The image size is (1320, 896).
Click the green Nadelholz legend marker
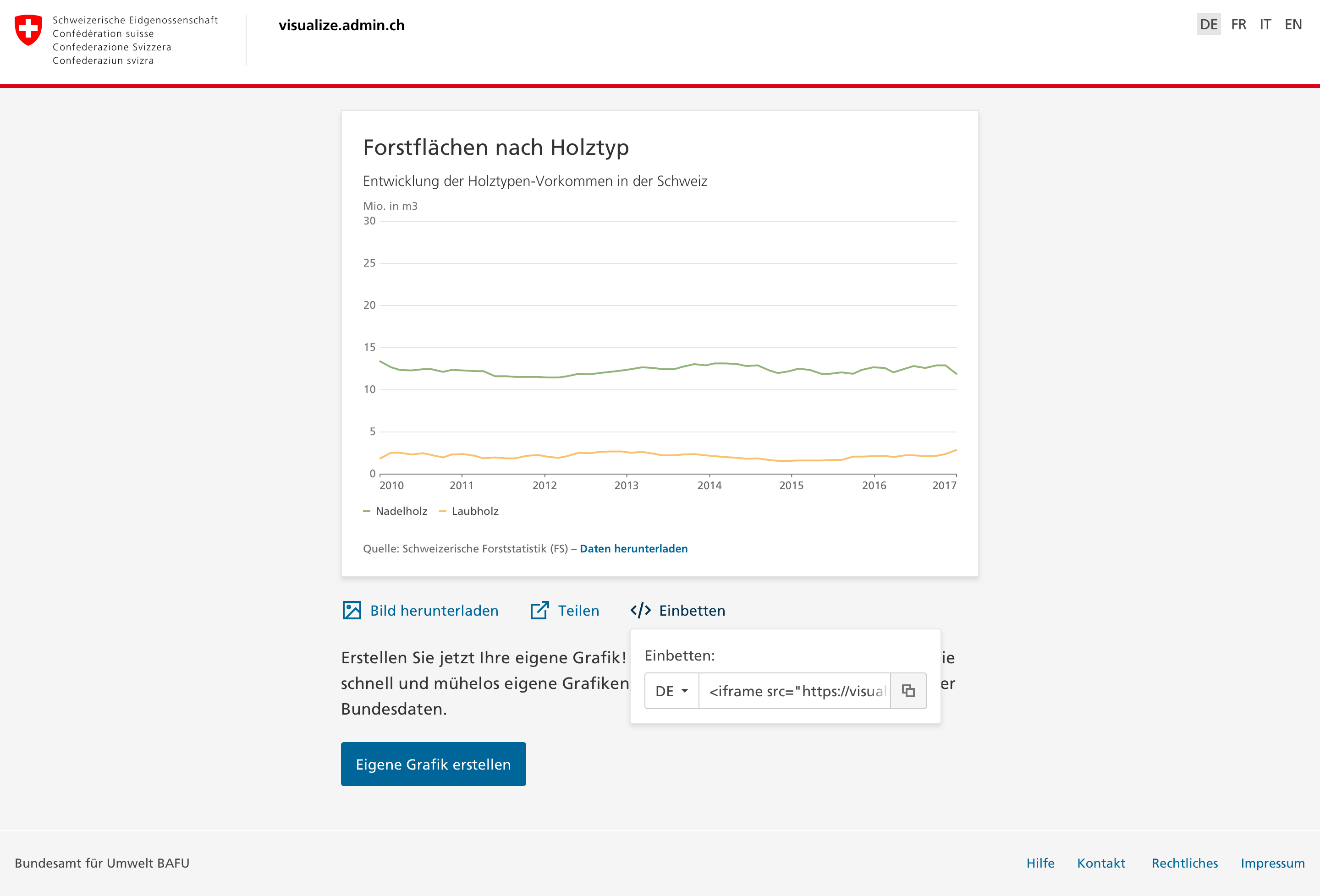pyautogui.click(x=366, y=512)
